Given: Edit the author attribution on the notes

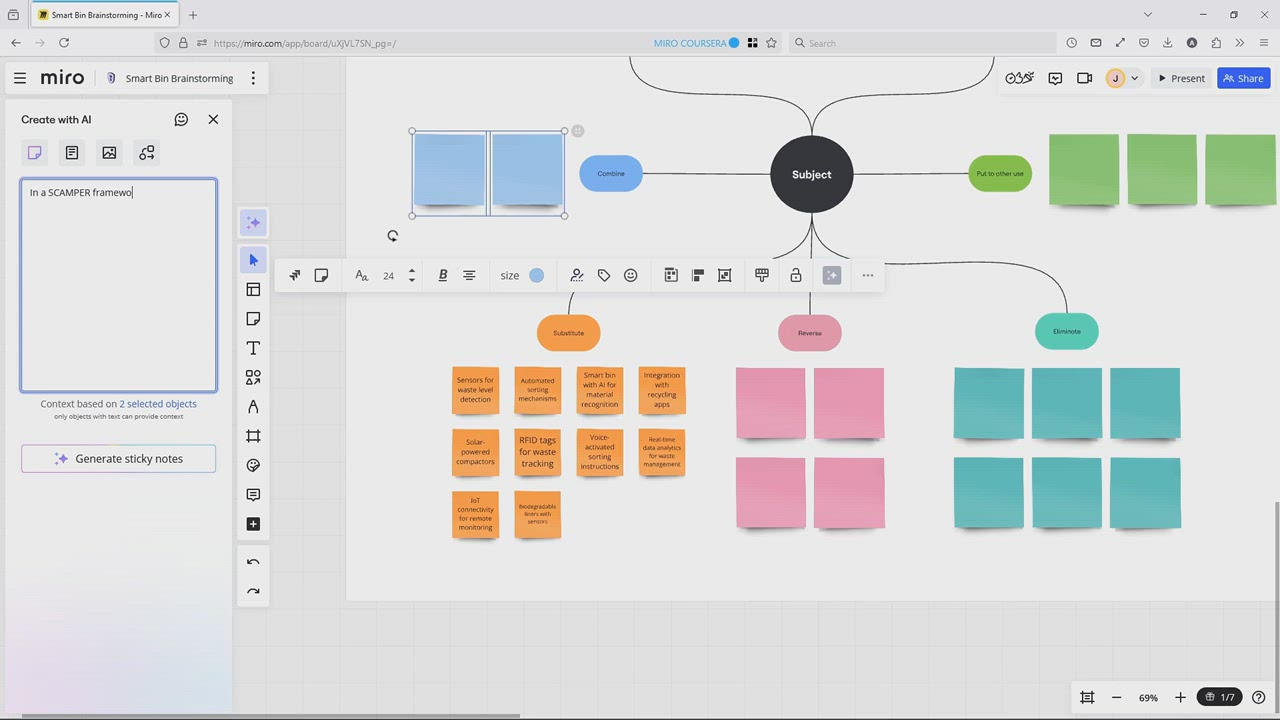Looking at the screenshot, I should 577,275.
